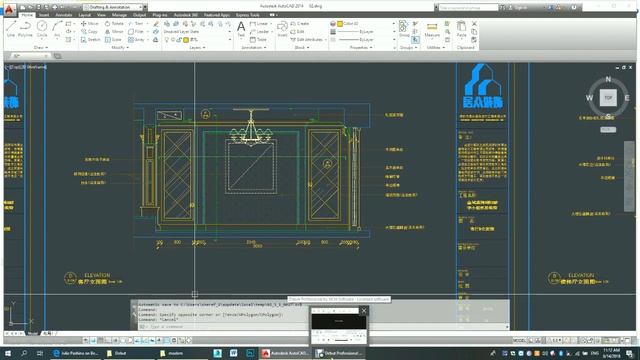Switch to Autodesk AutoCAD taskbar button
The height and width of the screenshot is (360, 640).
click(x=285, y=353)
